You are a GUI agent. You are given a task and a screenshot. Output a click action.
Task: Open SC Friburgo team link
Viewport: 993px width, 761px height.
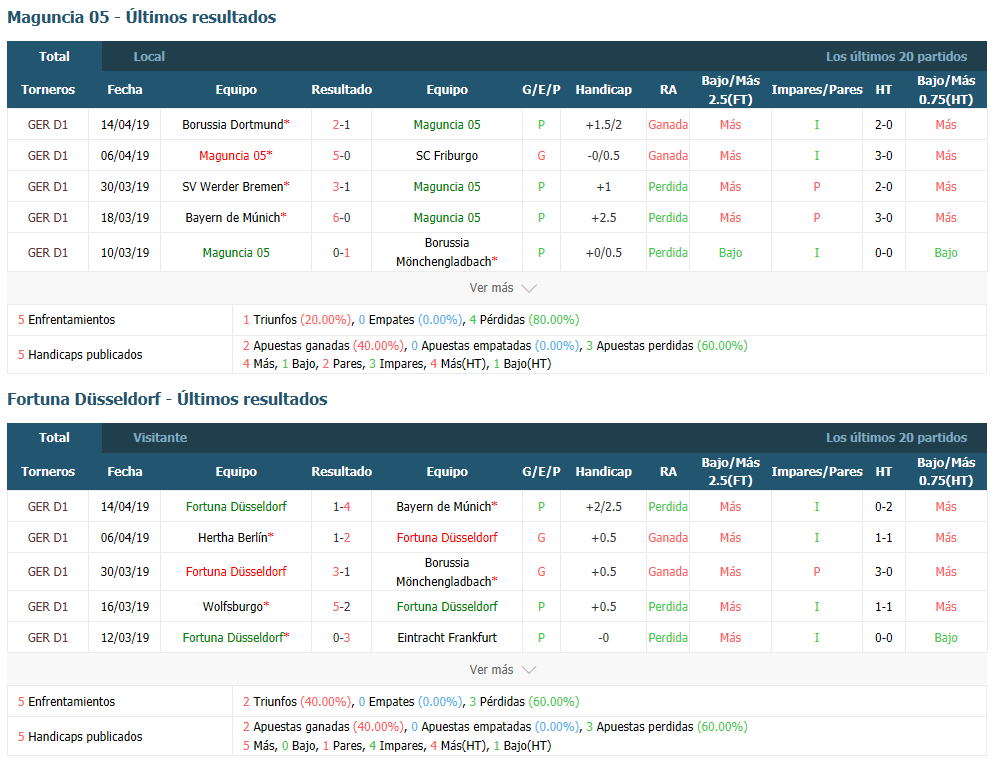[446, 156]
